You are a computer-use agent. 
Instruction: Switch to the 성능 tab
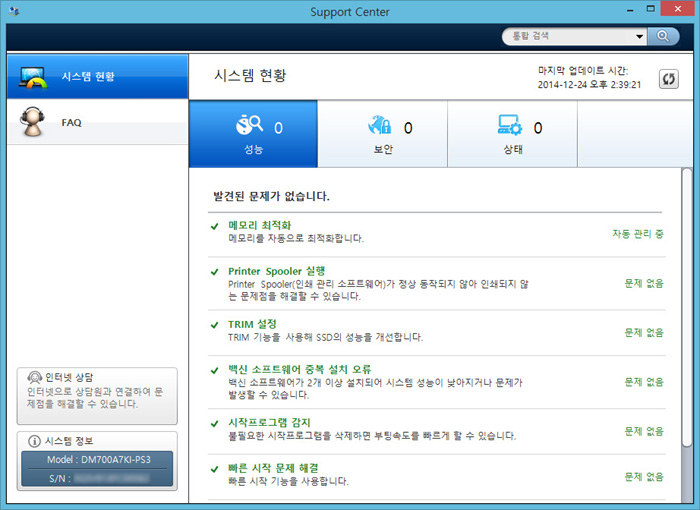(x=253, y=134)
